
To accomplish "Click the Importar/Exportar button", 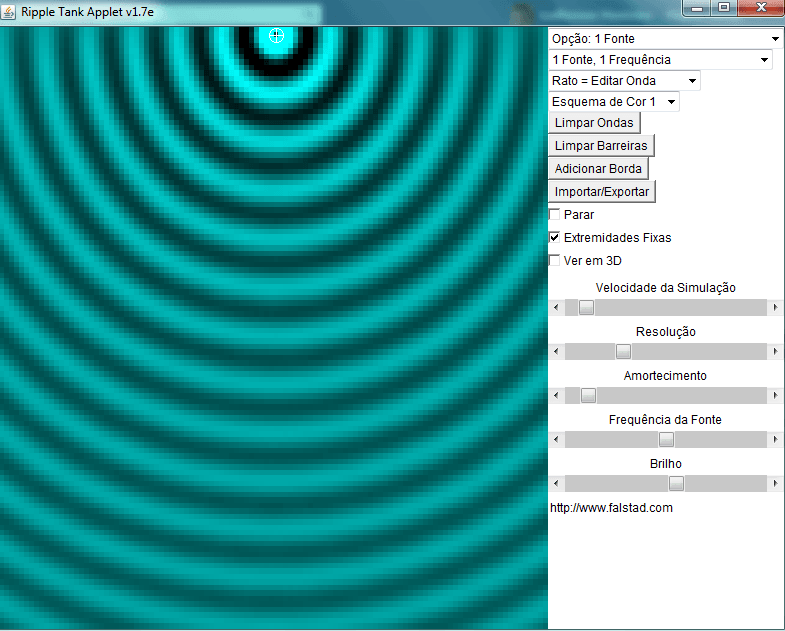I will point(602,192).
